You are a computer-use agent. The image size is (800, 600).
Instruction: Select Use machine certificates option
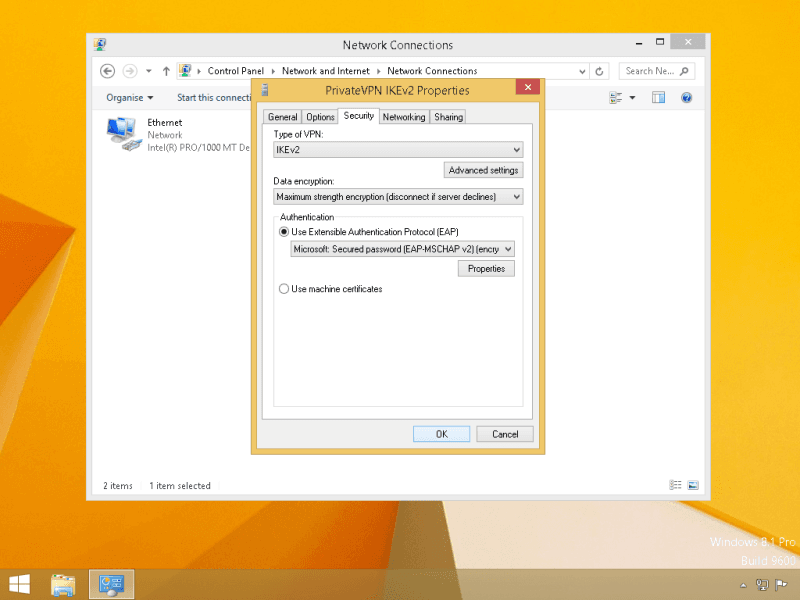pyautogui.click(x=284, y=289)
